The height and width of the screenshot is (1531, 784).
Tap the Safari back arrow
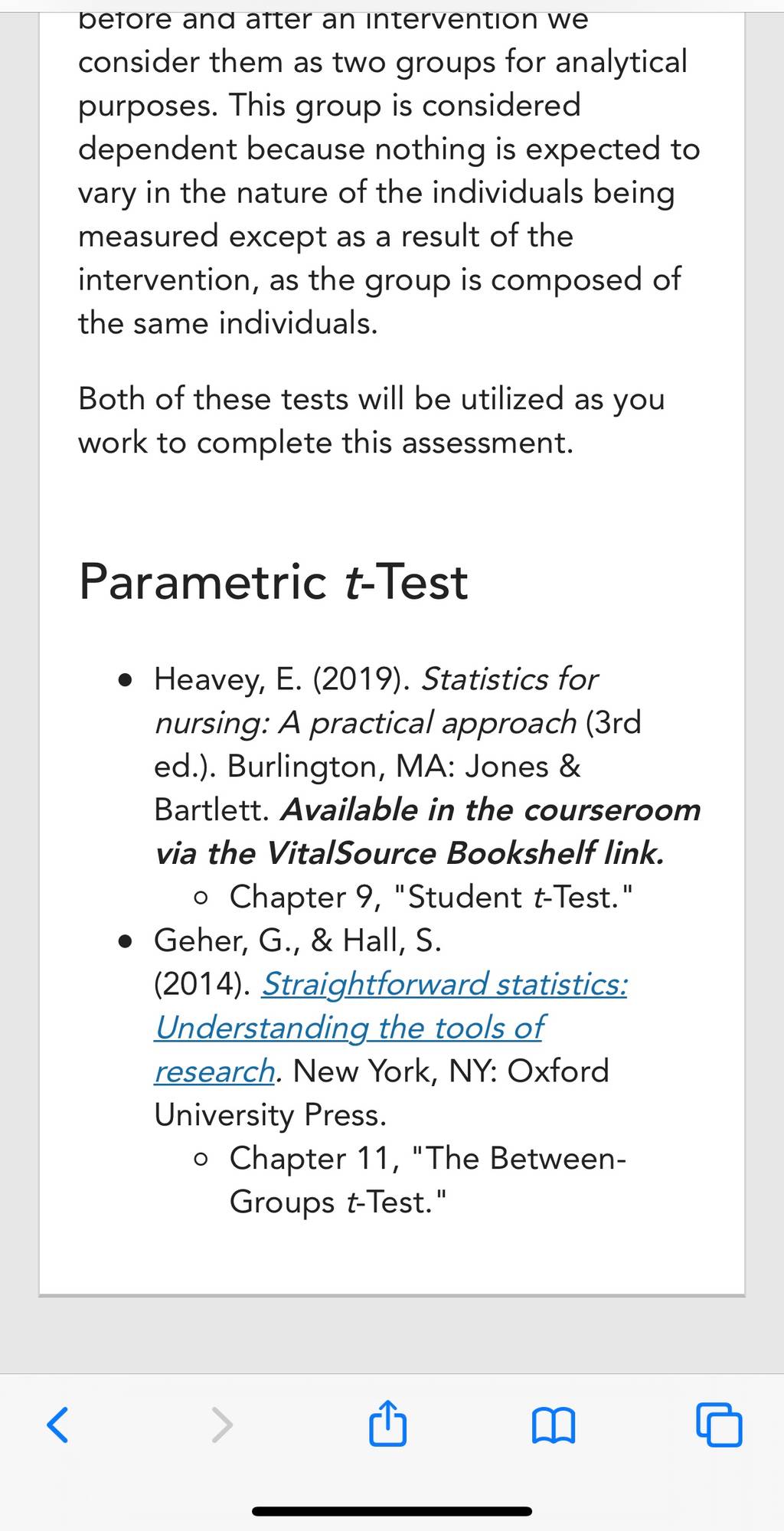click(x=58, y=1425)
